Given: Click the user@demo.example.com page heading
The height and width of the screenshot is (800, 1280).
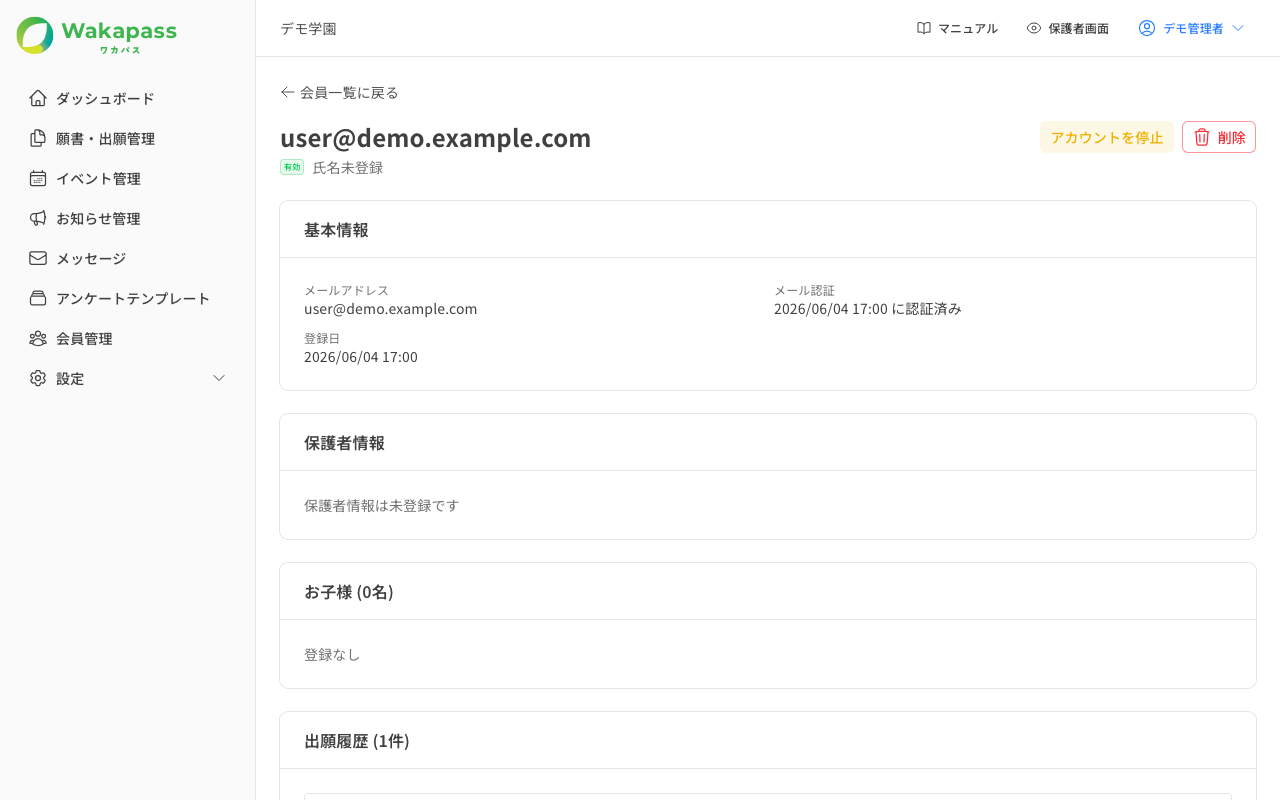Looking at the screenshot, I should [435, 138].
